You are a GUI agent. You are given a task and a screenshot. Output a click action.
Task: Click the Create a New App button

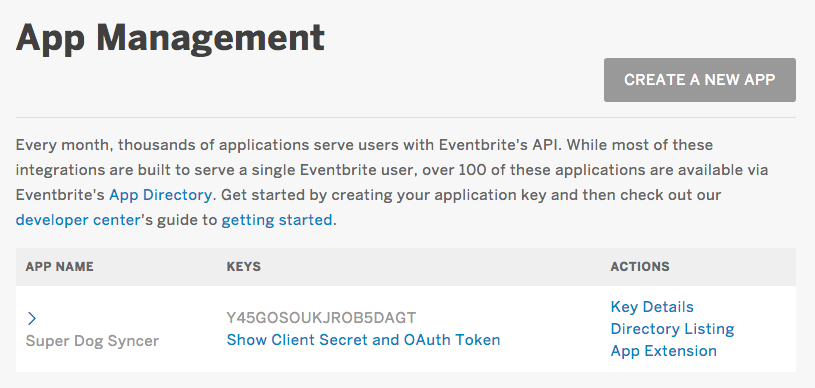coord(700,80)
